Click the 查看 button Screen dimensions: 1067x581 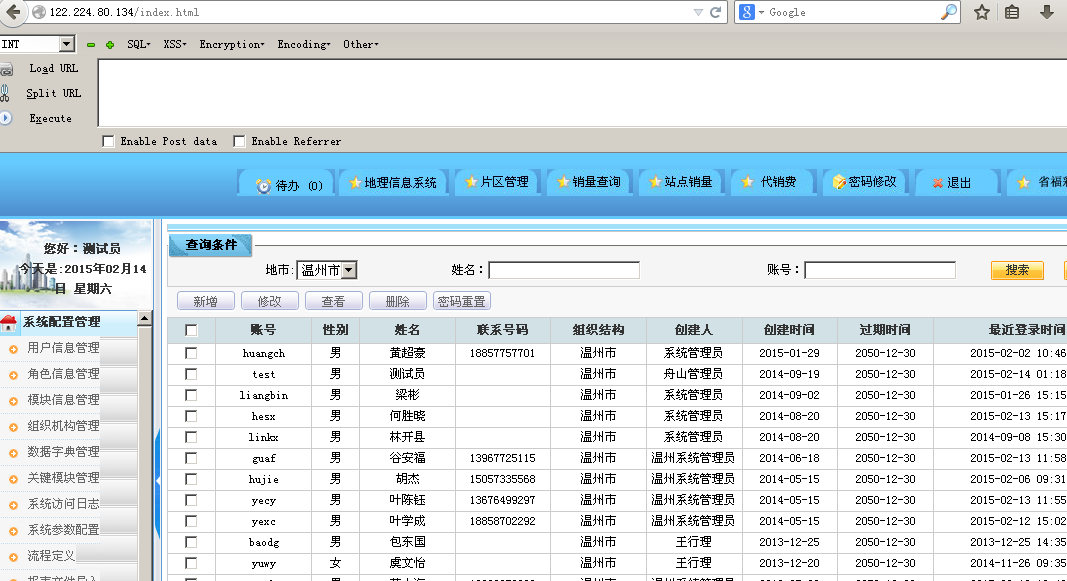tap(333, 301)
